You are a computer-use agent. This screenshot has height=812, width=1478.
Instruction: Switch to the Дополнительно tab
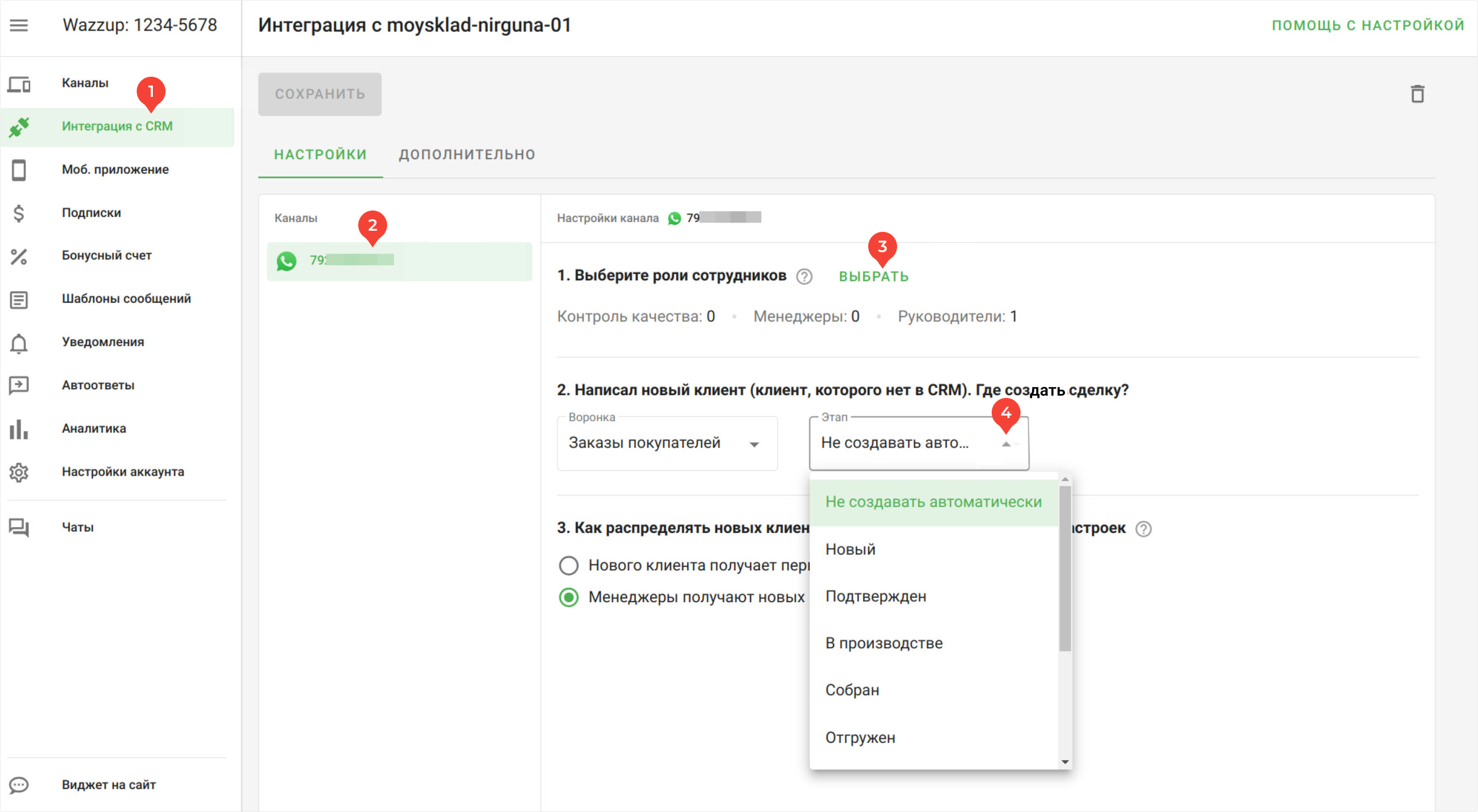[467, 155]
